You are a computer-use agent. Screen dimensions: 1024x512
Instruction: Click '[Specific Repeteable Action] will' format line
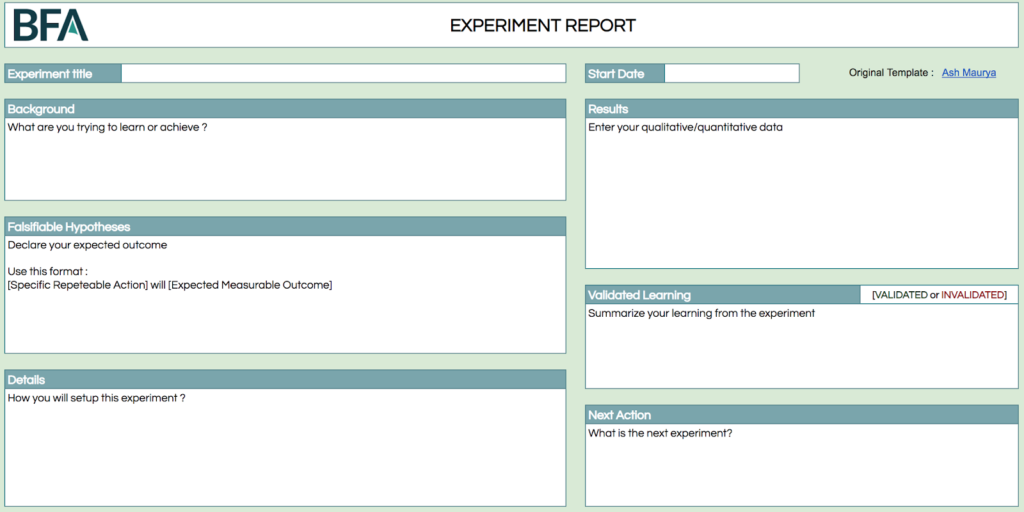pos(170,285)
